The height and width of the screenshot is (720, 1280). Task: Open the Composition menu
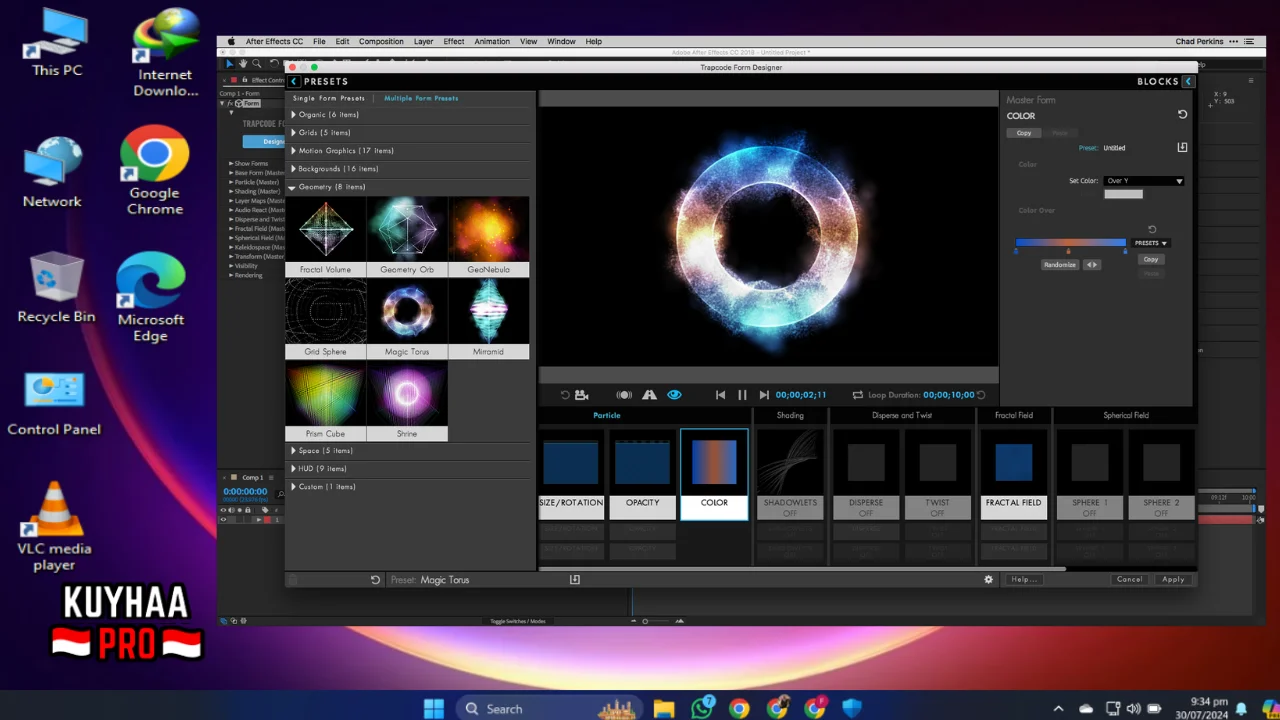coord(381,41)
